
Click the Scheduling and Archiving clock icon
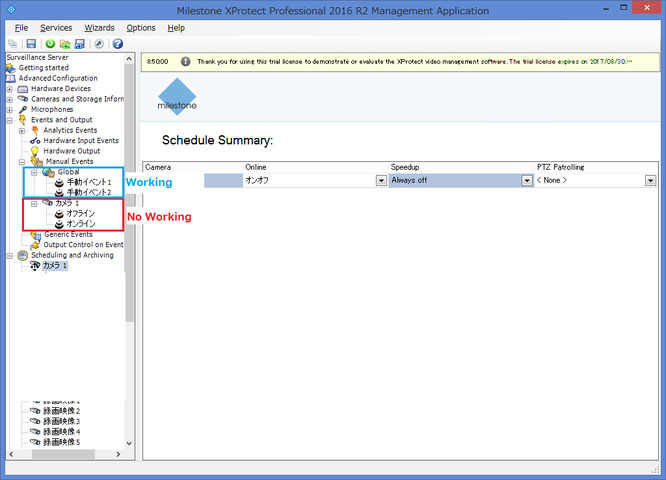(22, 255)
